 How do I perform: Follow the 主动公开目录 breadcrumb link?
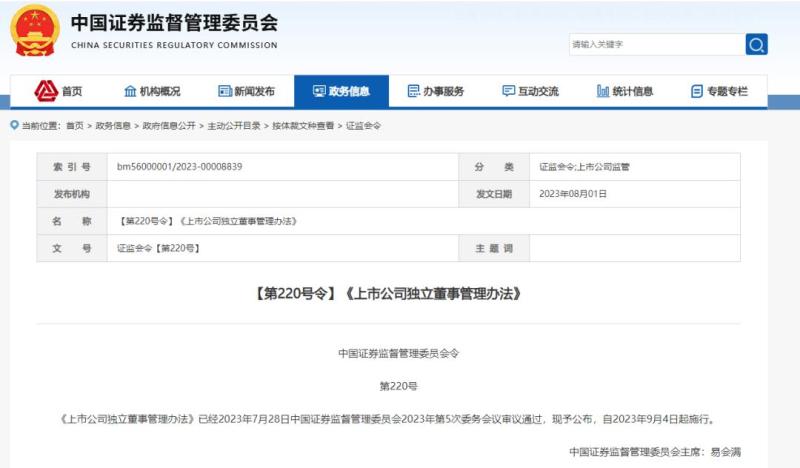(234, 126)
